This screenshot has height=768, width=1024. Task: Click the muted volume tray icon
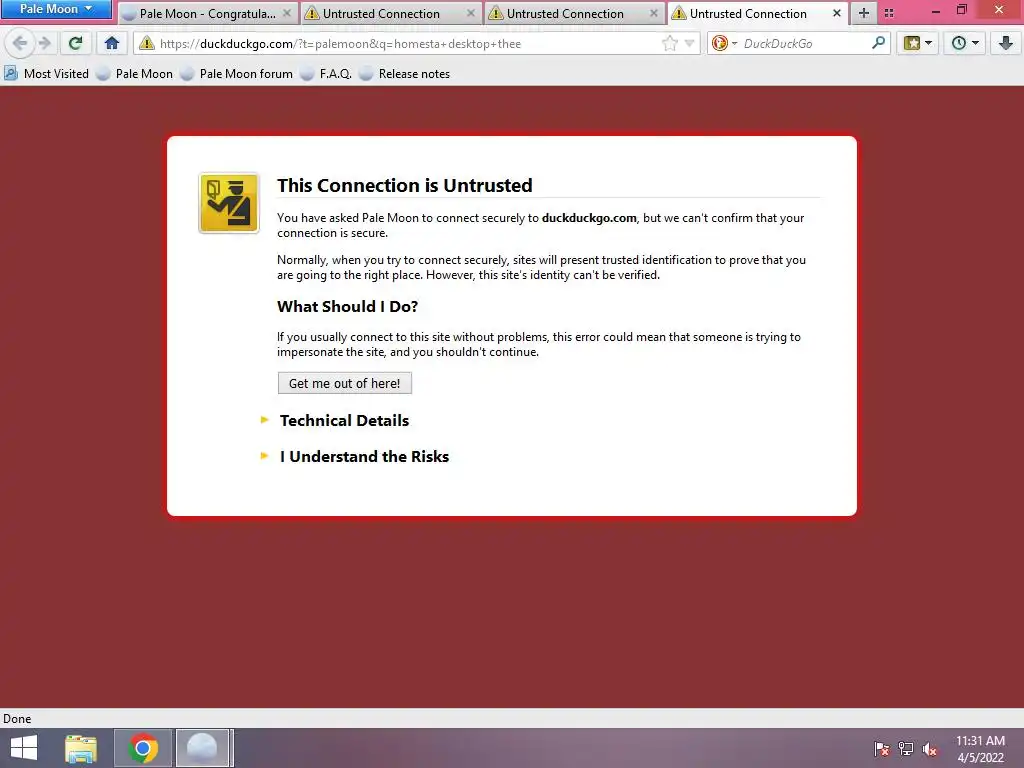(929, 749)
